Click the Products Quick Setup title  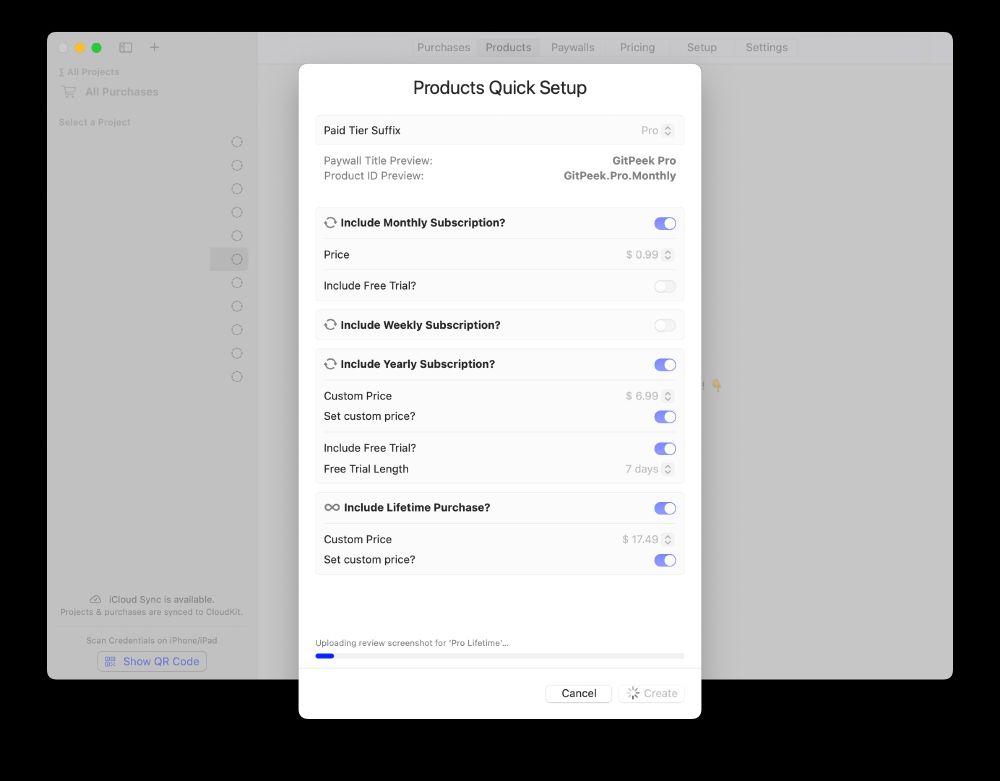[x=500, y=87]
